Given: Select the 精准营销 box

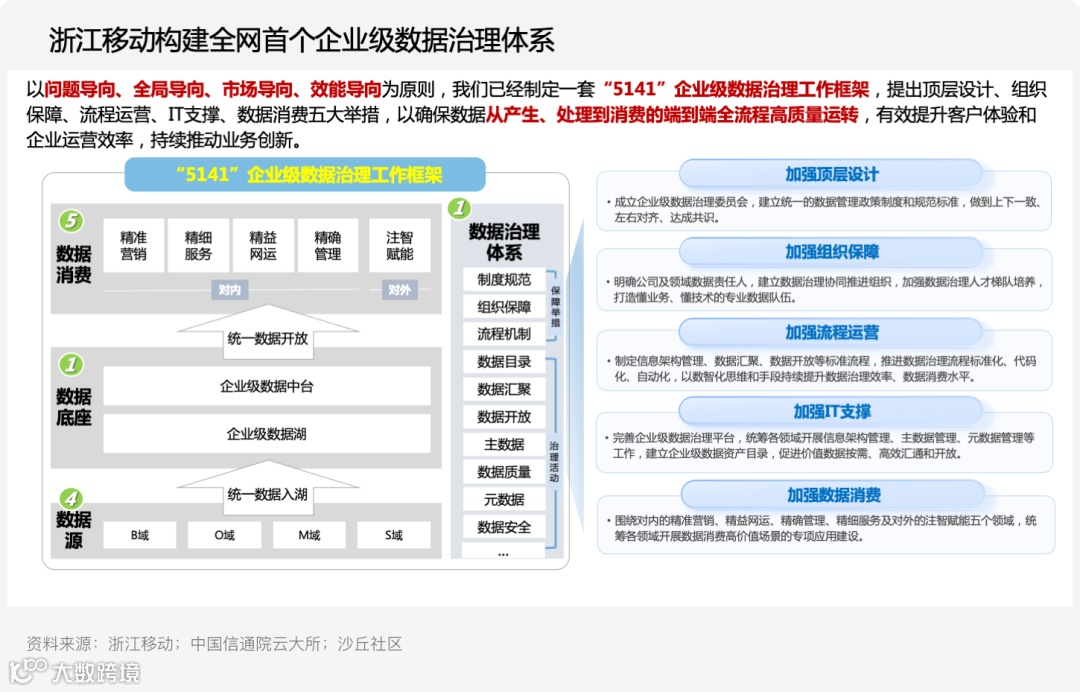Looking at the screenshot, I should click(x=134, y=246).
